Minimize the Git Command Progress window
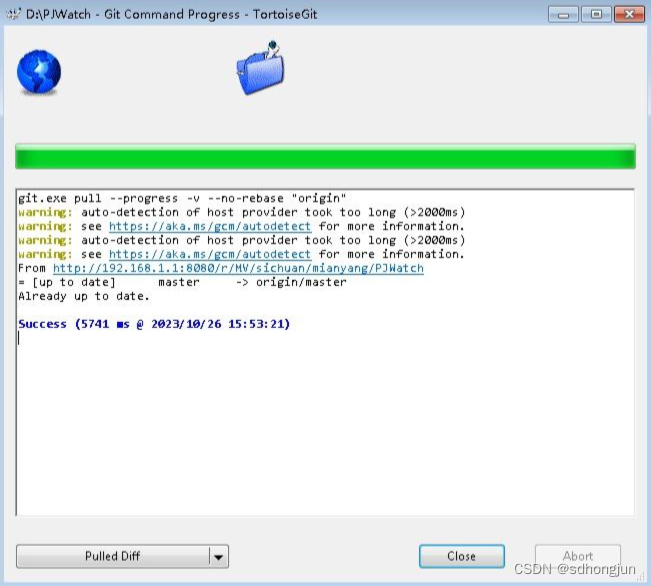 coord(563,15)
